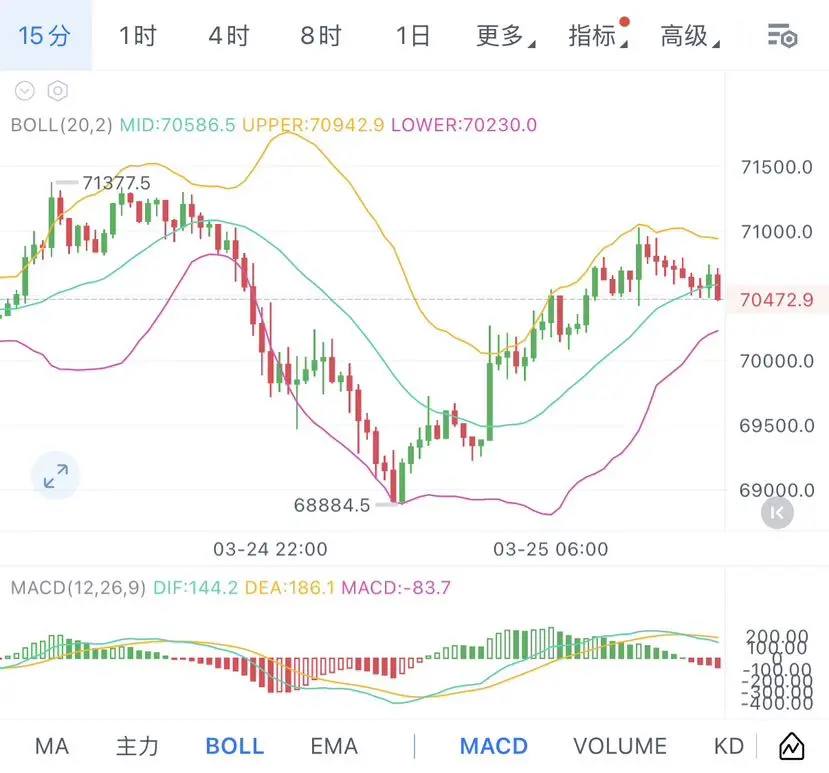Expand the 指标 indicators dropdown
This screenshot has width=829, height=773.
tap(596, 37)
